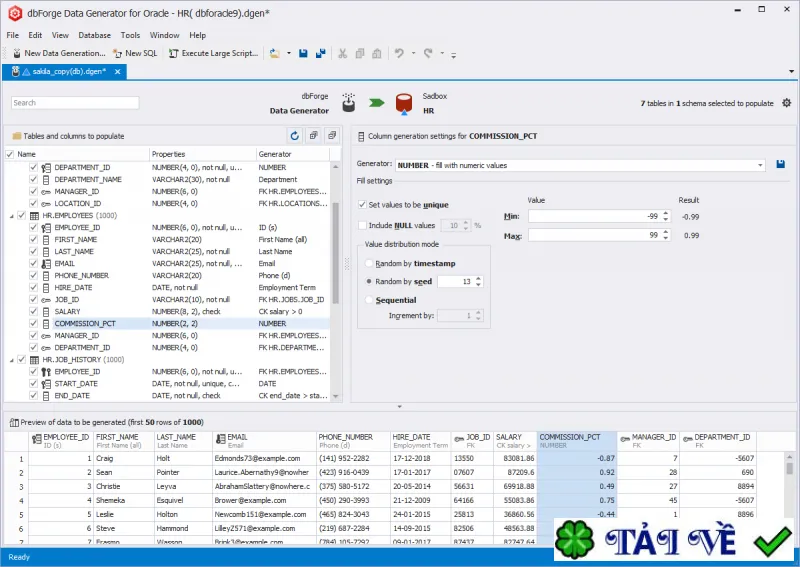800x567 pixels.
Task: Open the Window menu
Action: [x=164, y=35]
